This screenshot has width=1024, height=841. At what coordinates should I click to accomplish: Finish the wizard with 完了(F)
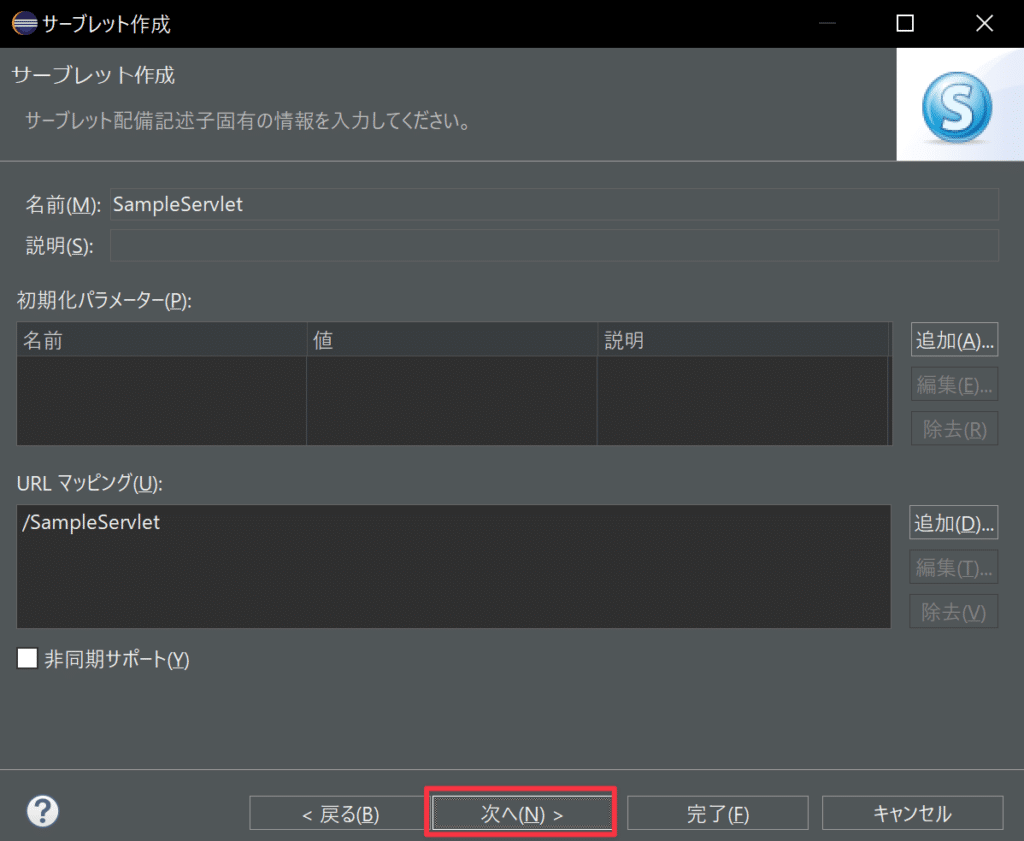click(717, 813)
